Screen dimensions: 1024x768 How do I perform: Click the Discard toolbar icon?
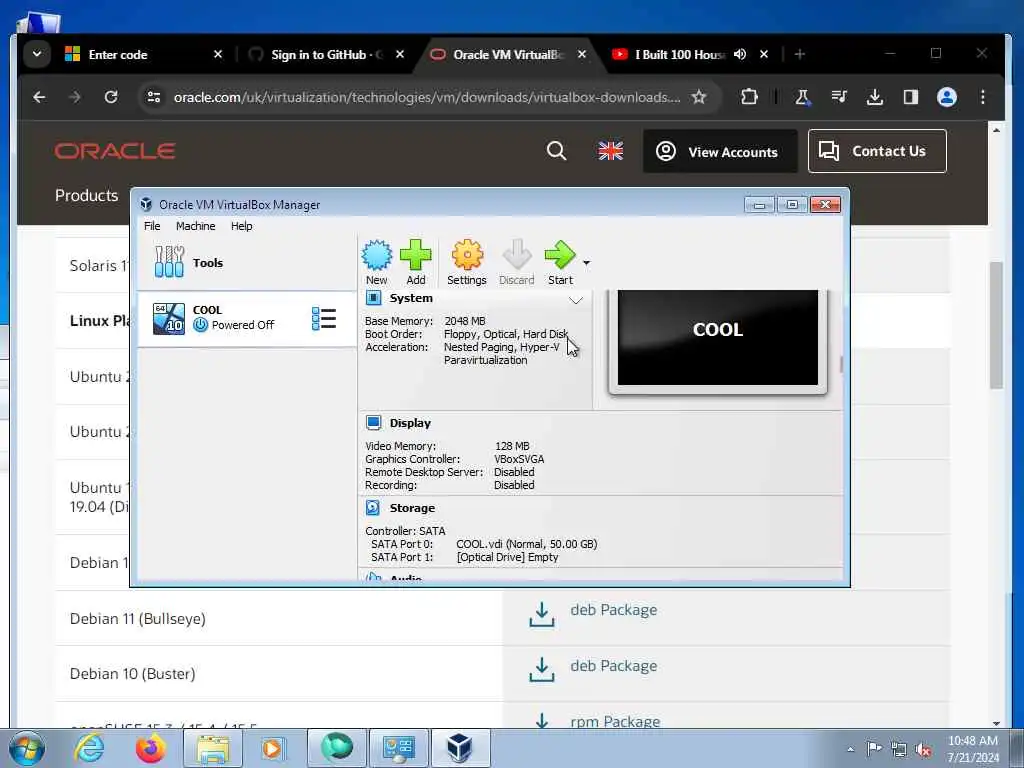[517, 262]
